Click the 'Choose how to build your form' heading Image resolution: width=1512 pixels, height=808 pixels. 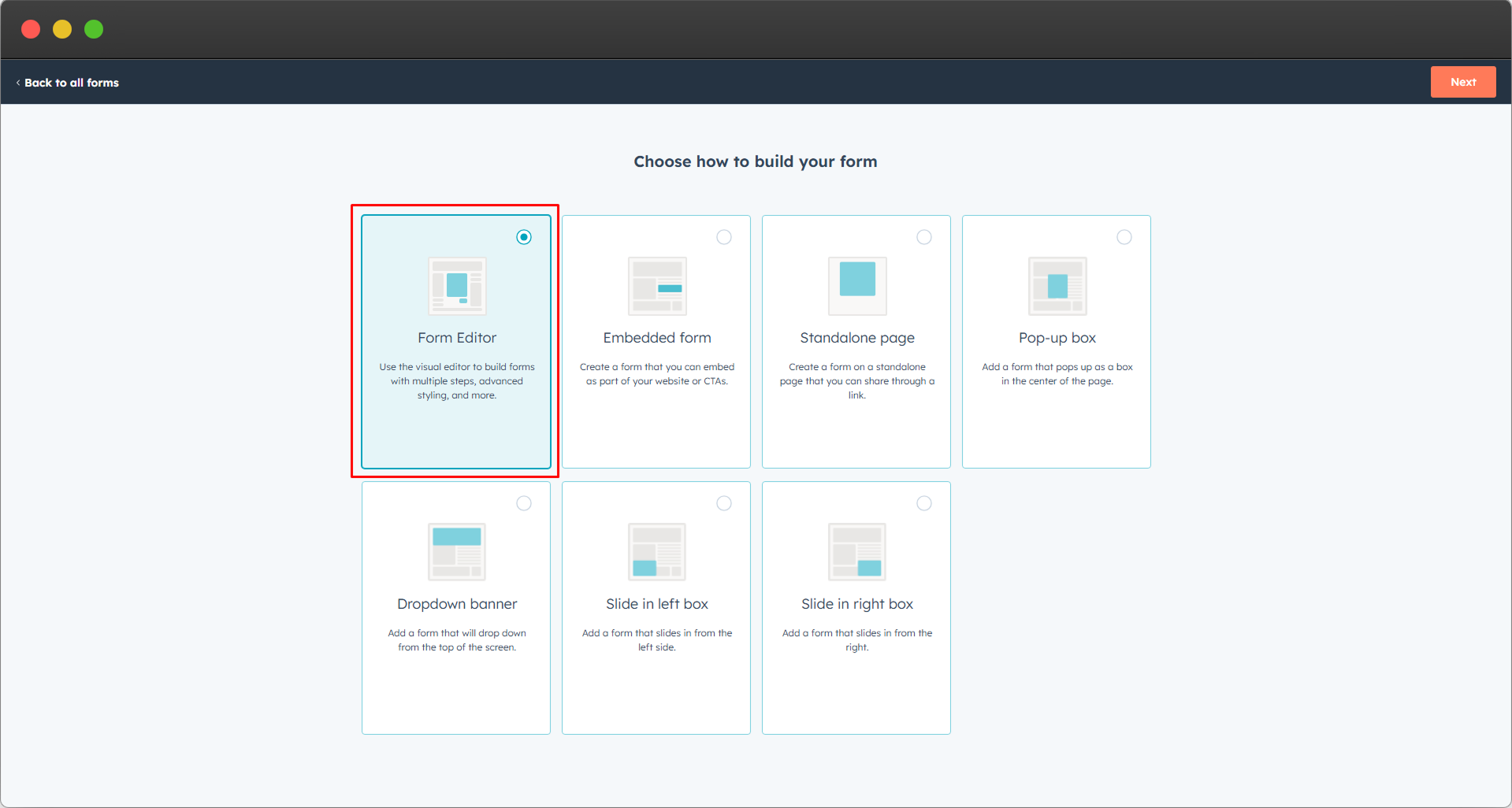click(756, 161)
